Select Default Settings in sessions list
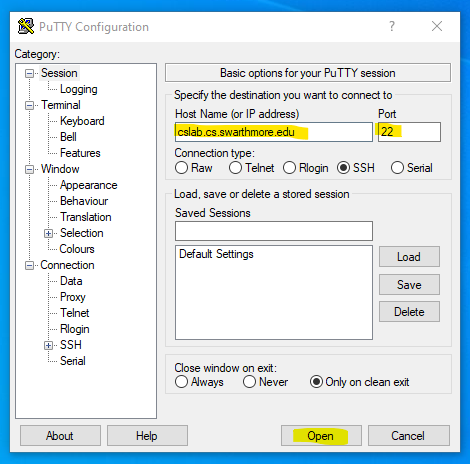The width and height of the screenshot is (470, 464). [x=216, y=254]
